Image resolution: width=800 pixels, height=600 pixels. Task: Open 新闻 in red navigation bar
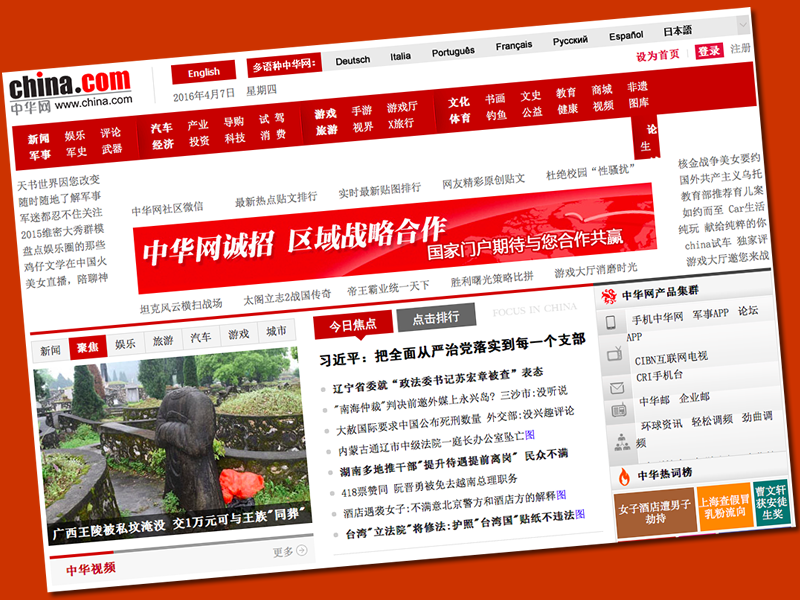coord(39,139)
